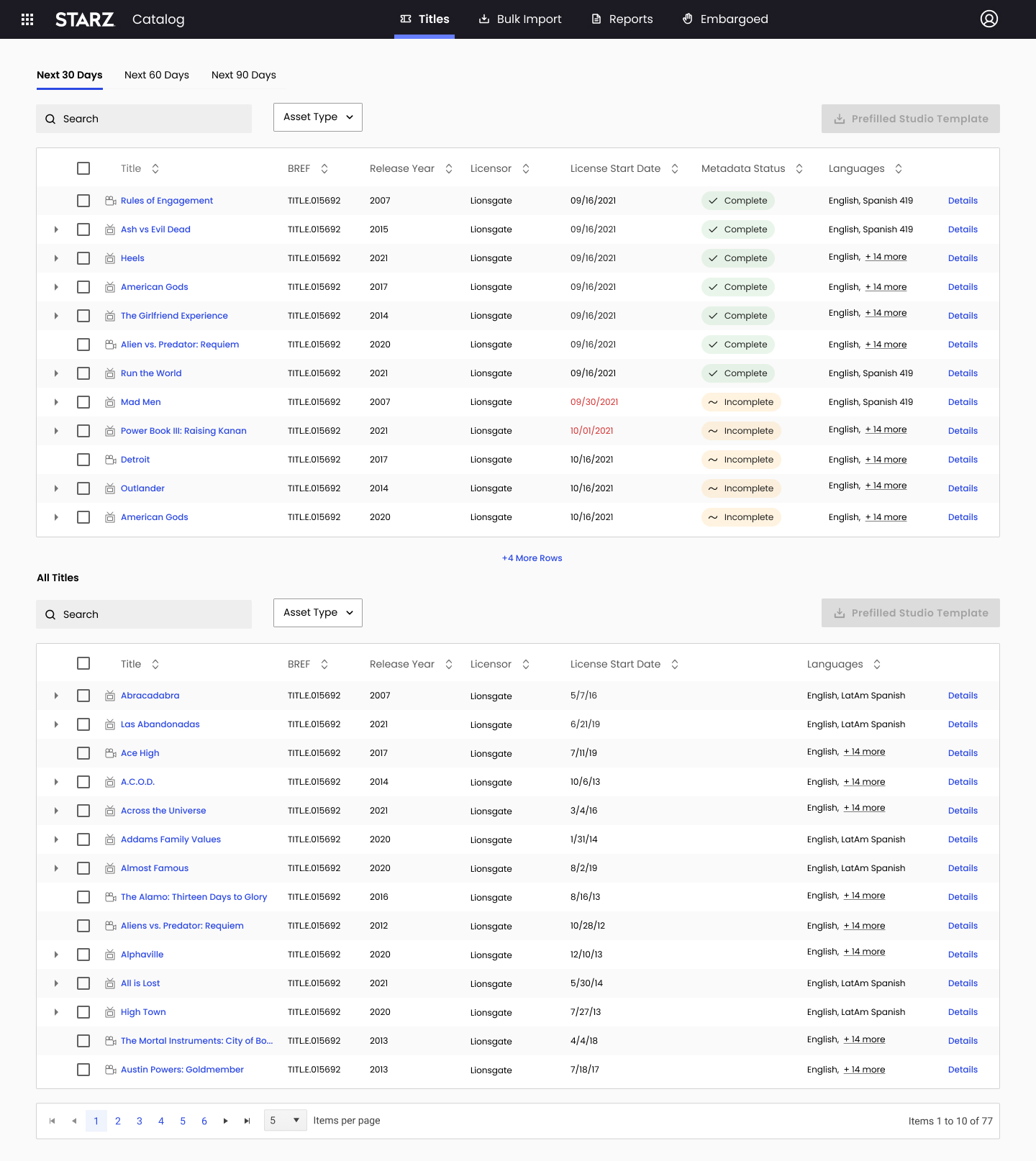1036x1161 pixels.
Task: Open the user profile account icon
Action: click(989, 19)
